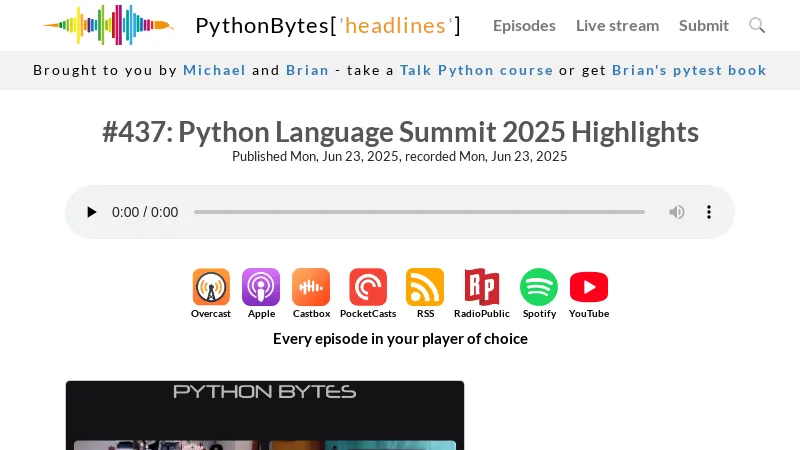
Task: Mute the audio player volume
Action: (x=677, y=212)
